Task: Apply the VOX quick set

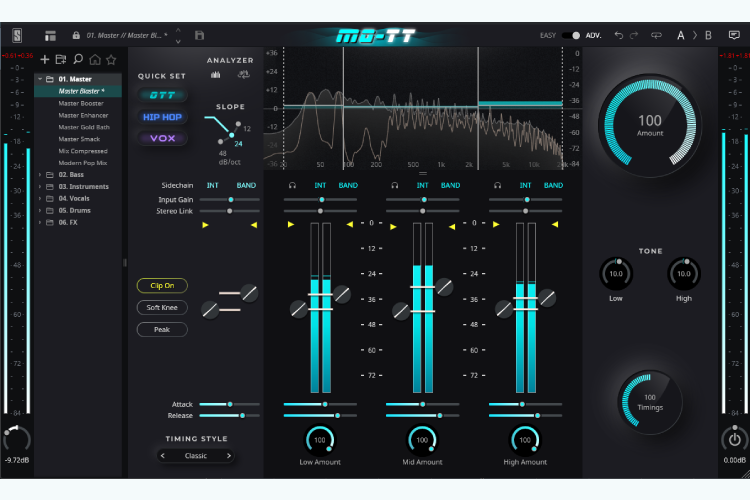Action: [162, 138]
